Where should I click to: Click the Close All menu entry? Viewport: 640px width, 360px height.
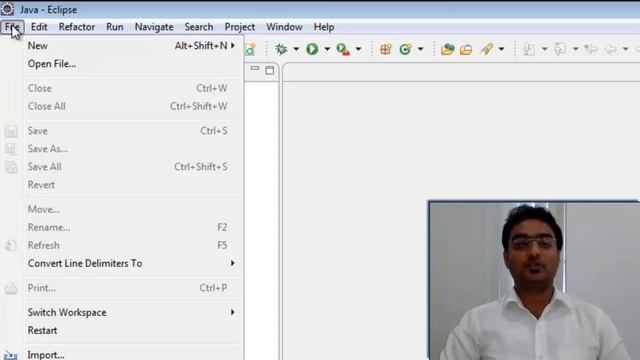tap(133, 106)
